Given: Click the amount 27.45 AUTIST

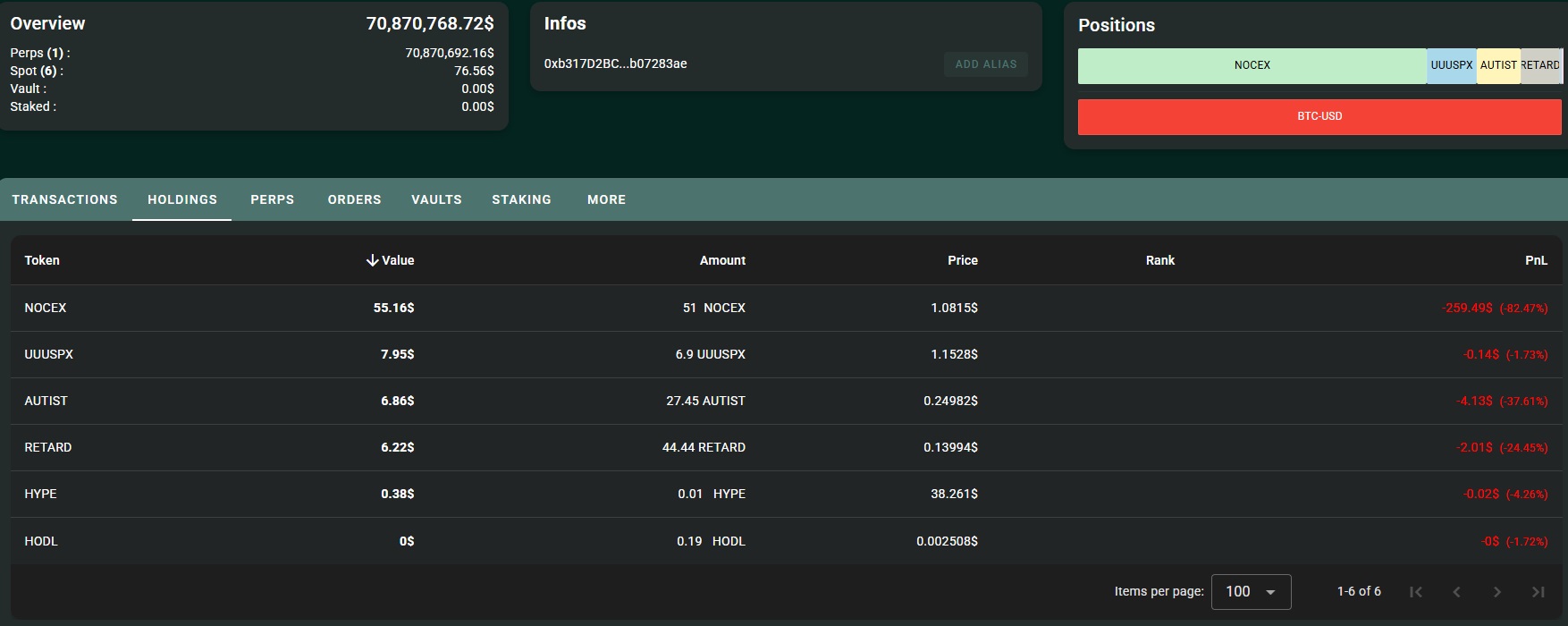Looking at the screenshot, I should [x=705, y=401].
